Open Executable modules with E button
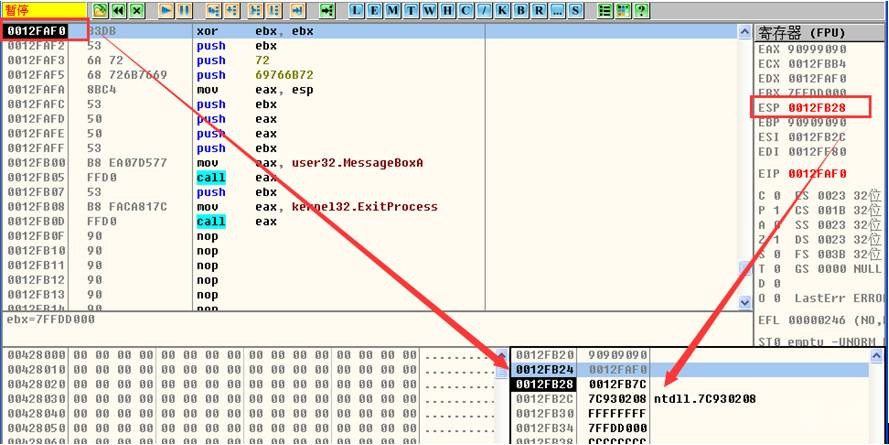 374,10
